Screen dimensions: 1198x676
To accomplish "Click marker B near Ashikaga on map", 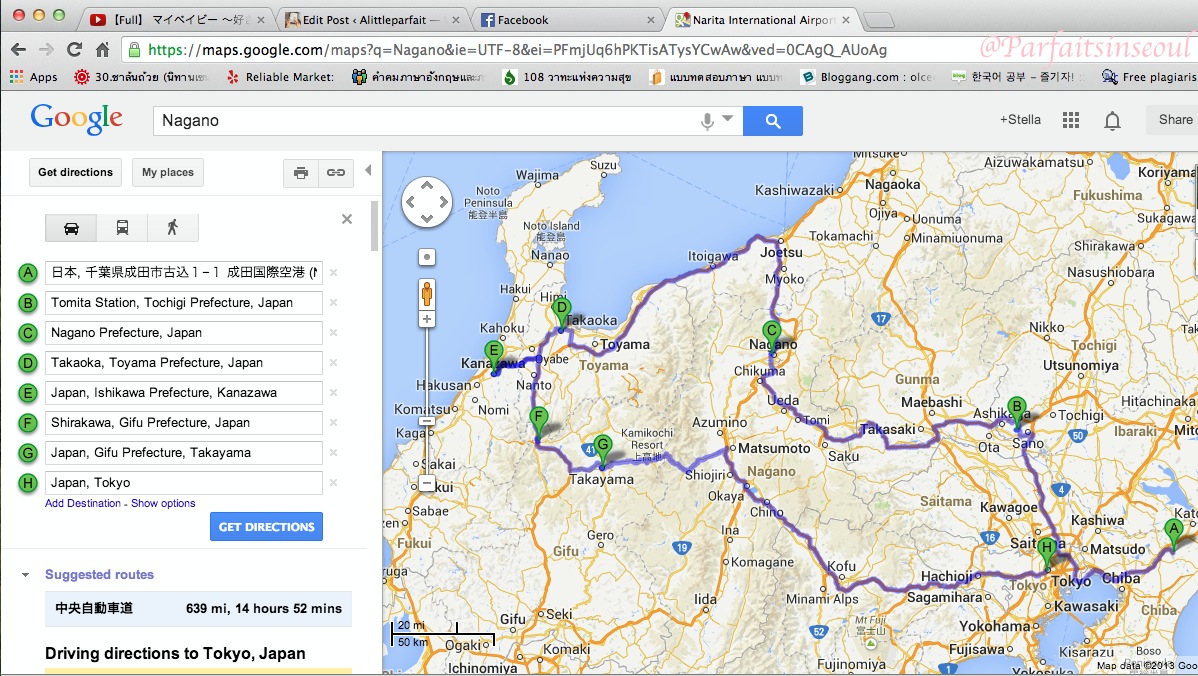I will click(1016, 412).
